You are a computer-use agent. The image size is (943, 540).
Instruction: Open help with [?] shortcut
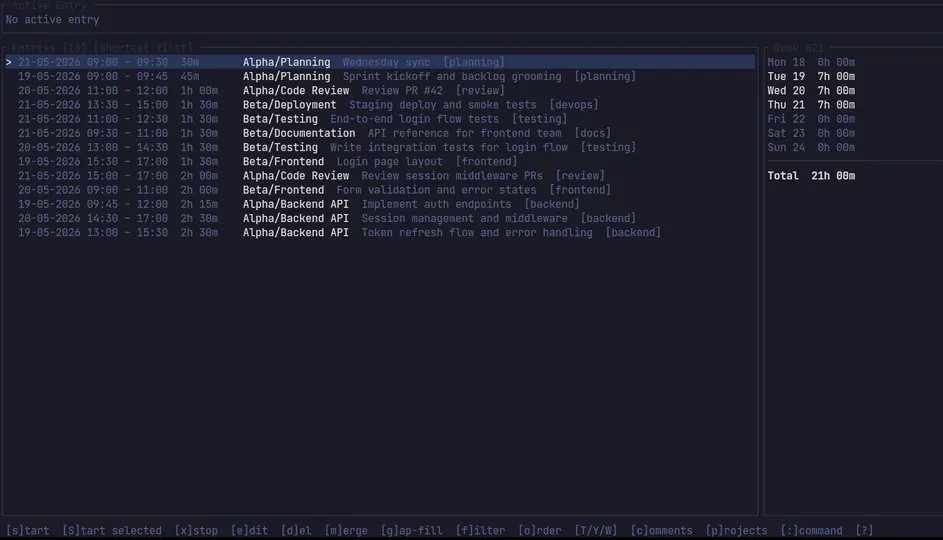click(864, 530)
